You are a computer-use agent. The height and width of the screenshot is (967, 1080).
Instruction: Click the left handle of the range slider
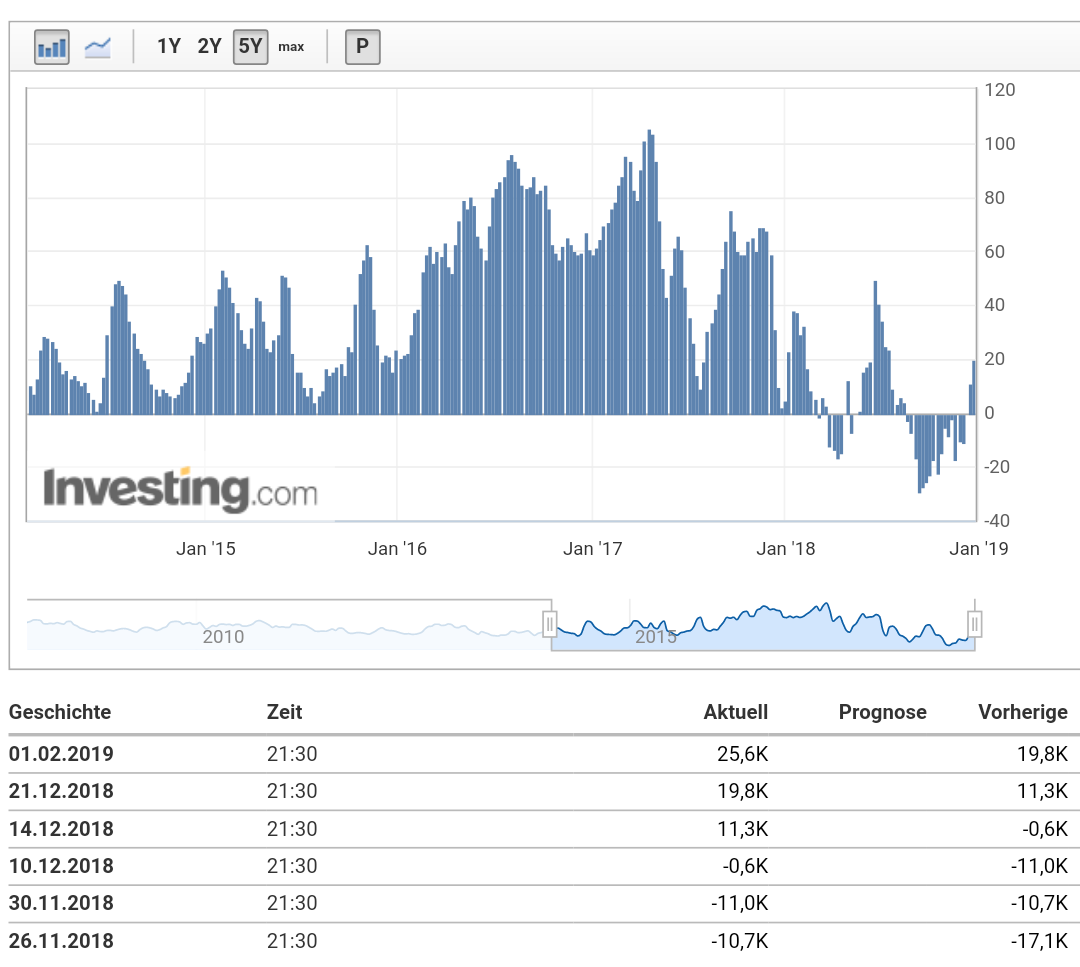pos(550,623)
